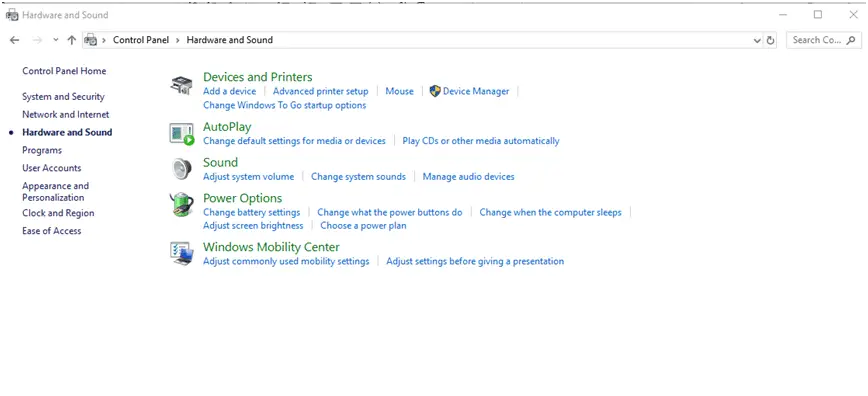This screenshot has height=396, width=868.
Task: Expand chevron after Control Panel breadcrumb
Action: pyautogui.click(x=178, y=40)
